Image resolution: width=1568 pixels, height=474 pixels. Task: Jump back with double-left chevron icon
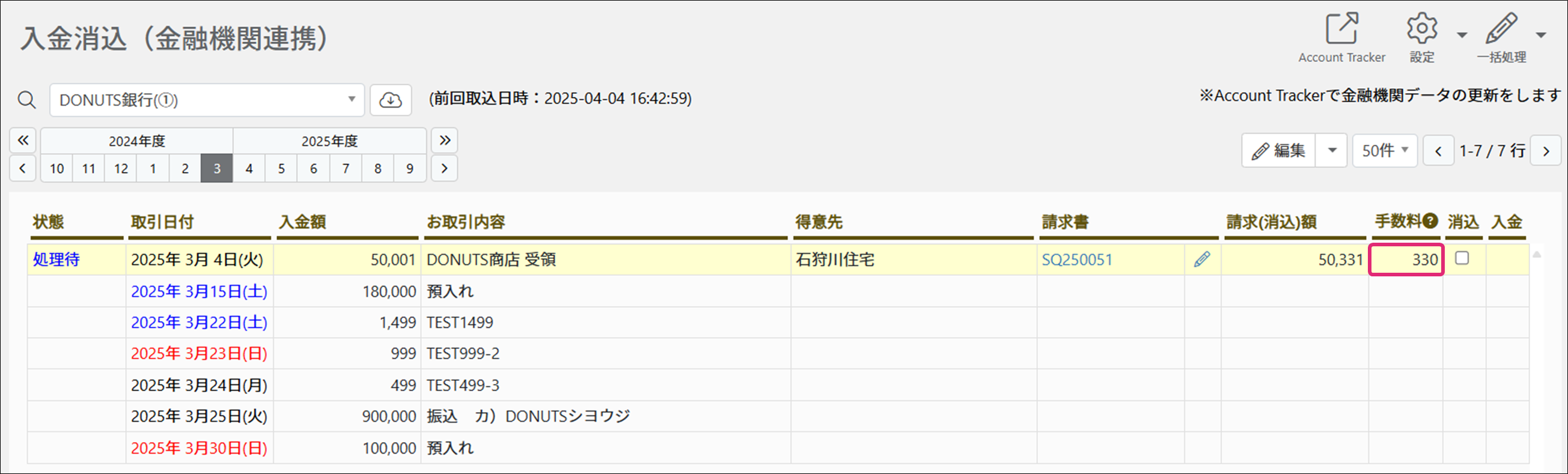pyautogui.click(x=23, y=141)
